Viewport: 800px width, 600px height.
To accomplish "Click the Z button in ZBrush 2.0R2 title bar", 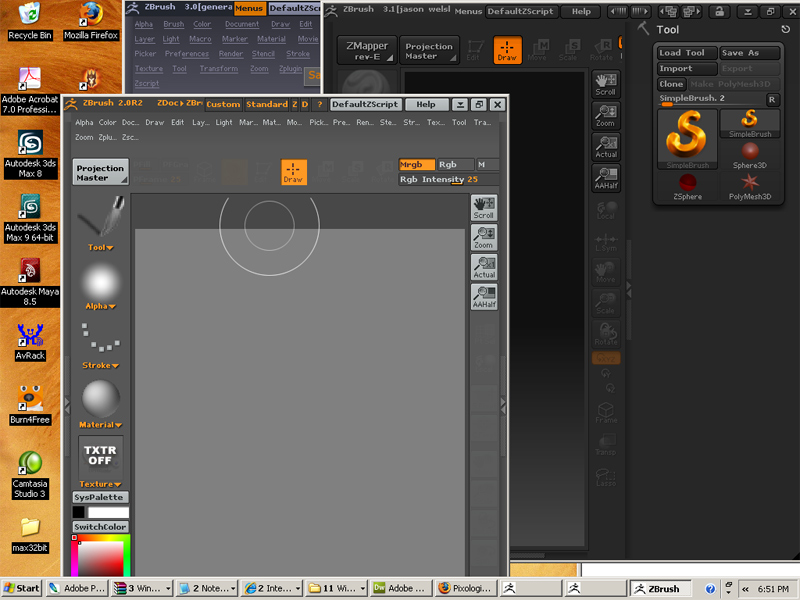I will pyautogui.click(x=294, y=104).
